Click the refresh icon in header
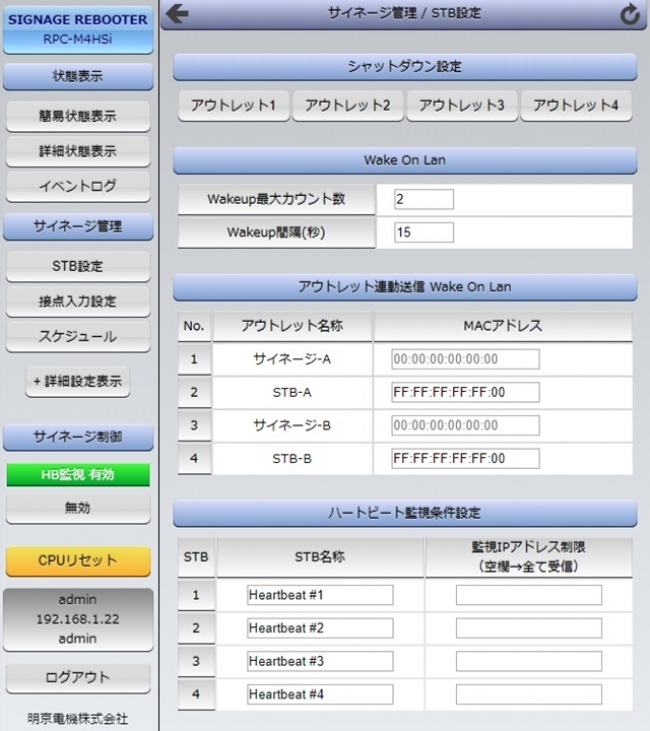 [629, 14]
